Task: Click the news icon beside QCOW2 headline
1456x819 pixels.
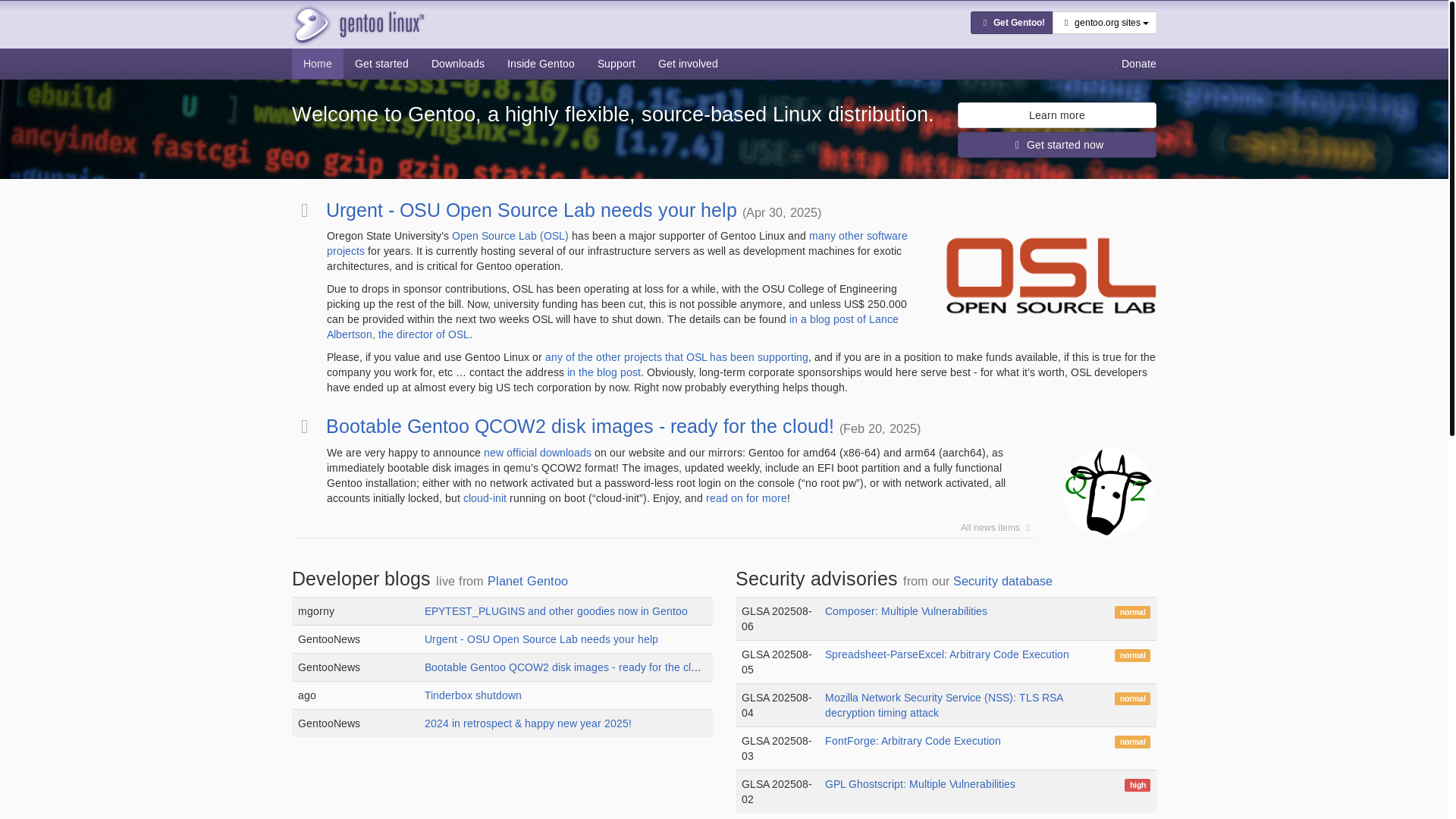Action: [x=305, y=427]
